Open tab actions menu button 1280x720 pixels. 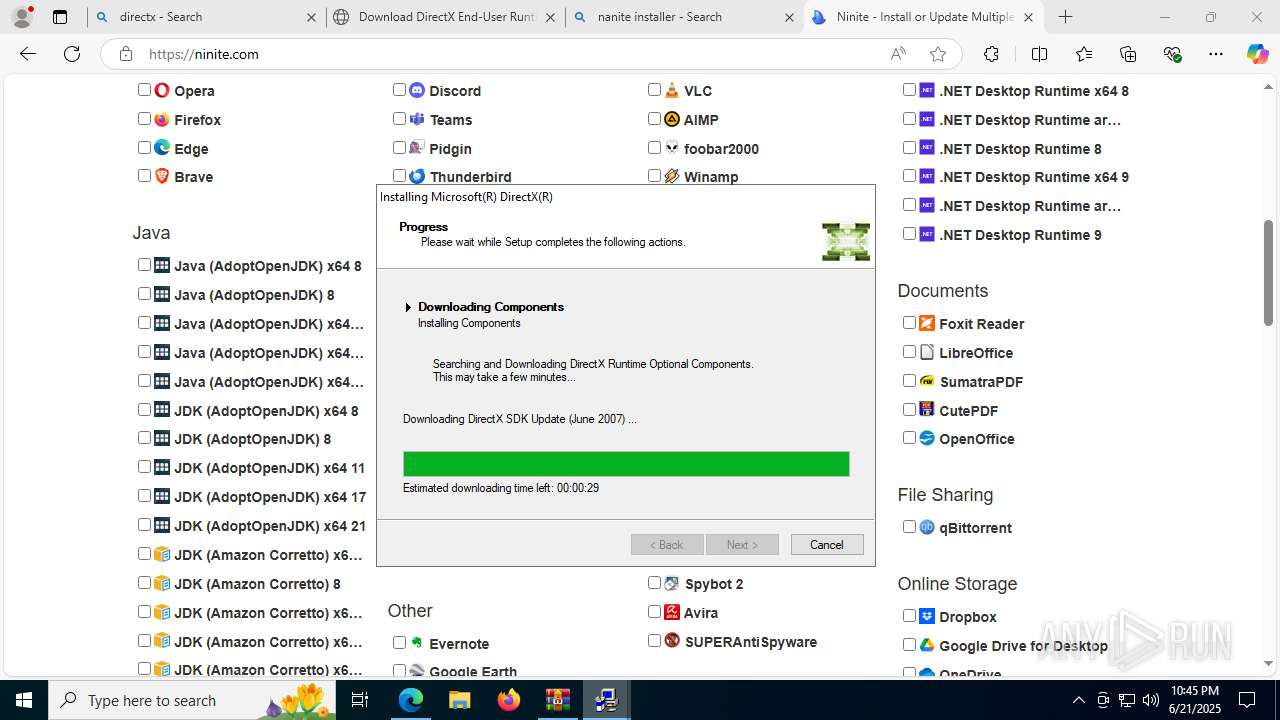pyautogui.click(x=60, y=17)
